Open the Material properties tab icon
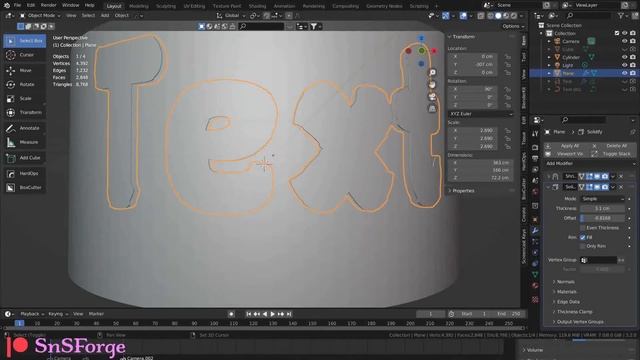Screen dimensions: 640x360 (x=535, y=286)
